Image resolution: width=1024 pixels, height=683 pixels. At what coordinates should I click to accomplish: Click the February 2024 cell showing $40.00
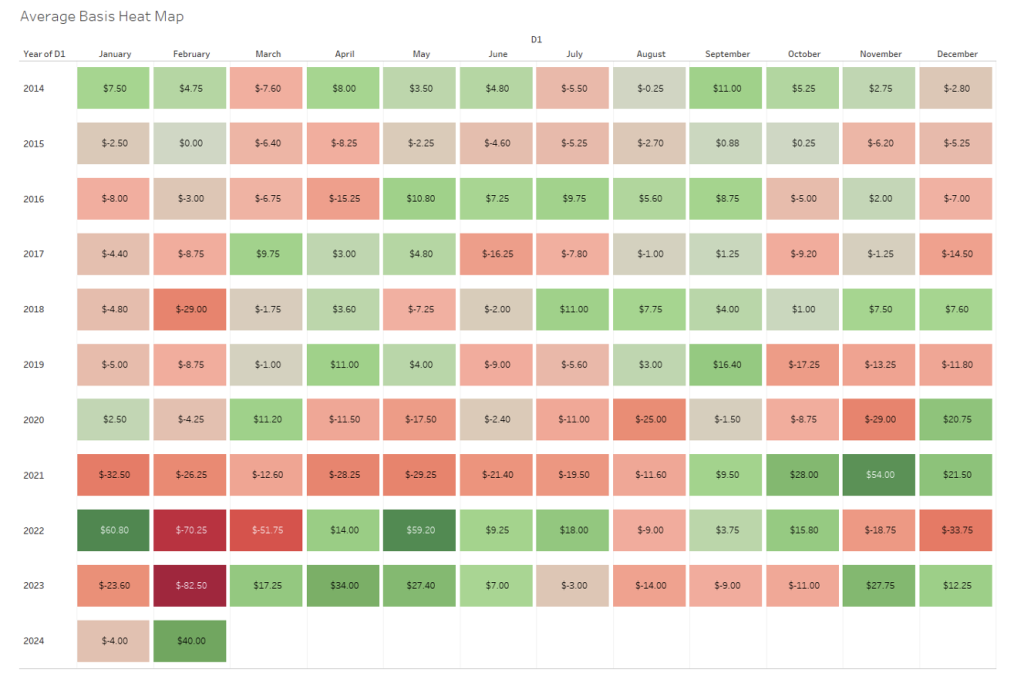coord(191,641)
